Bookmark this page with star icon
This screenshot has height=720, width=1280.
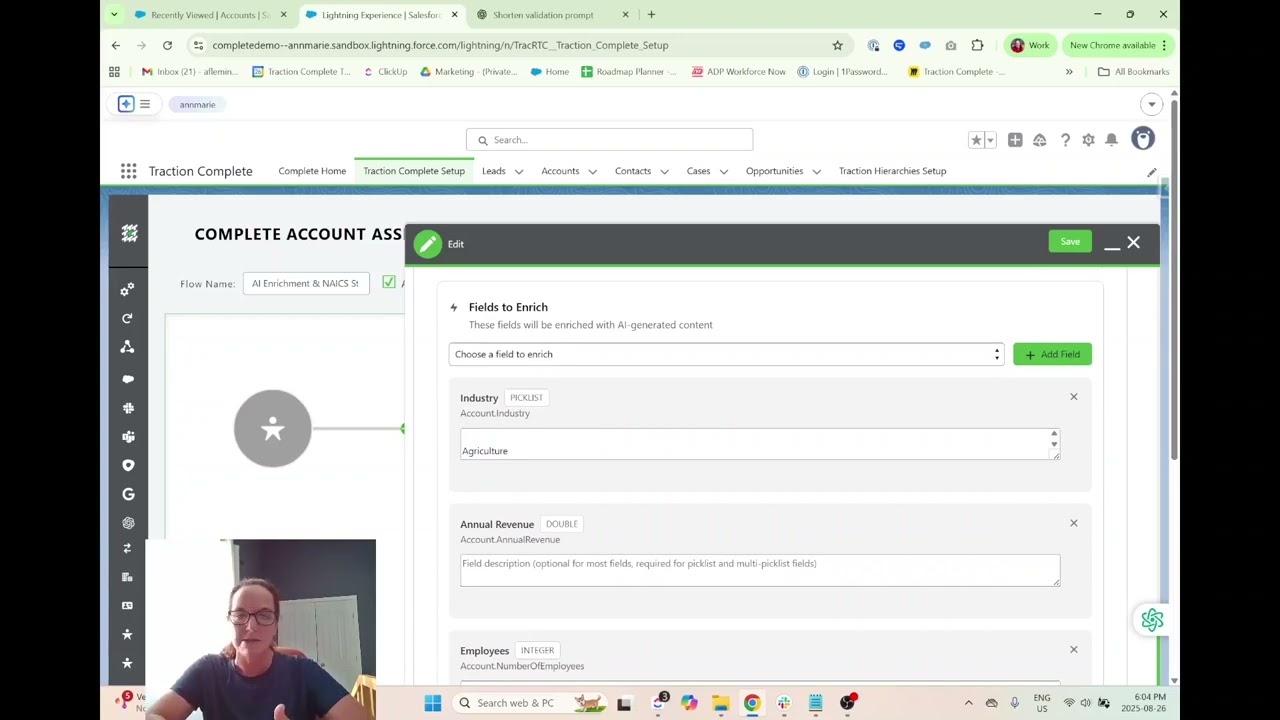coord(837,45)
